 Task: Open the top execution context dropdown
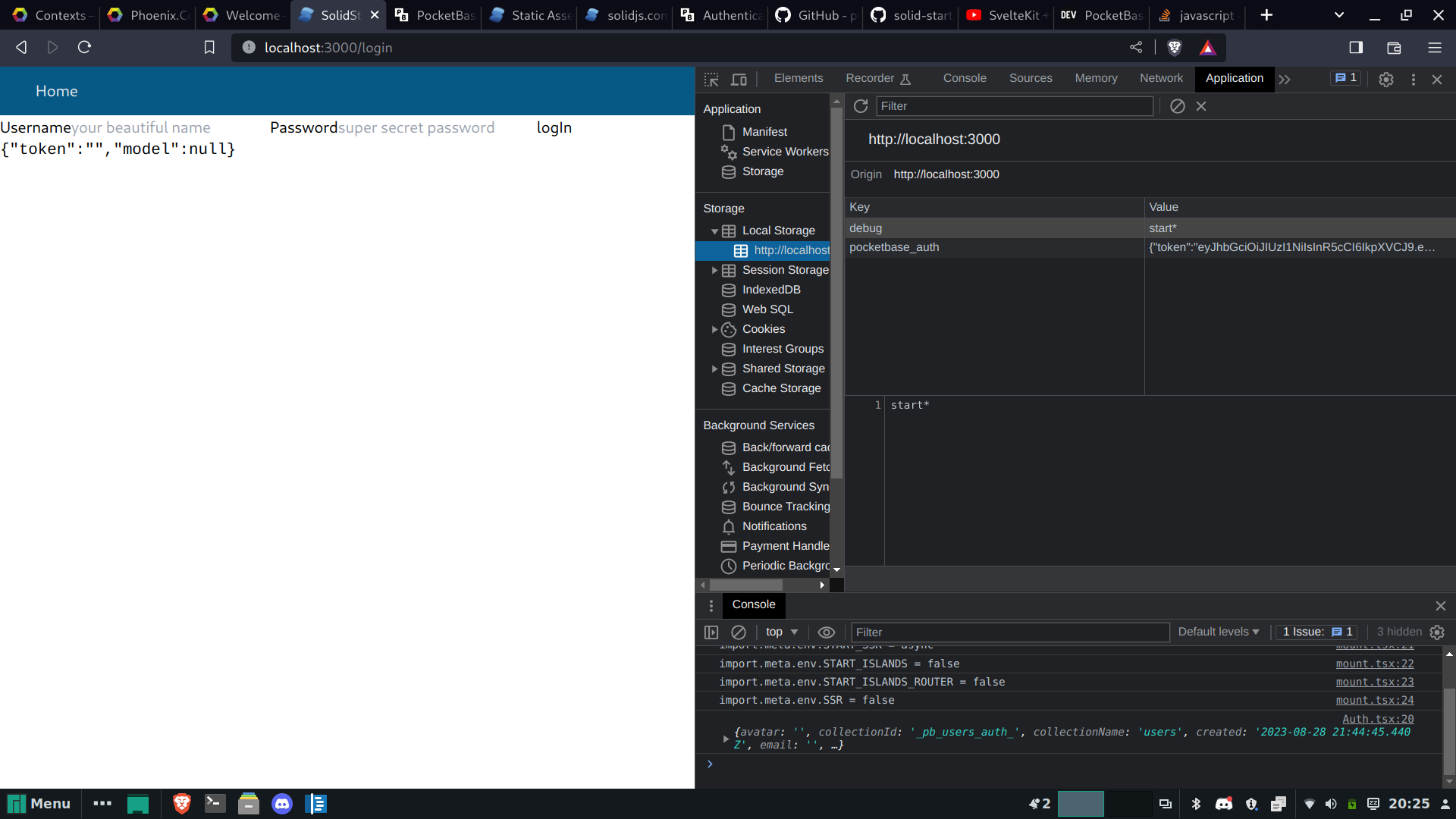tap(782, 632)
